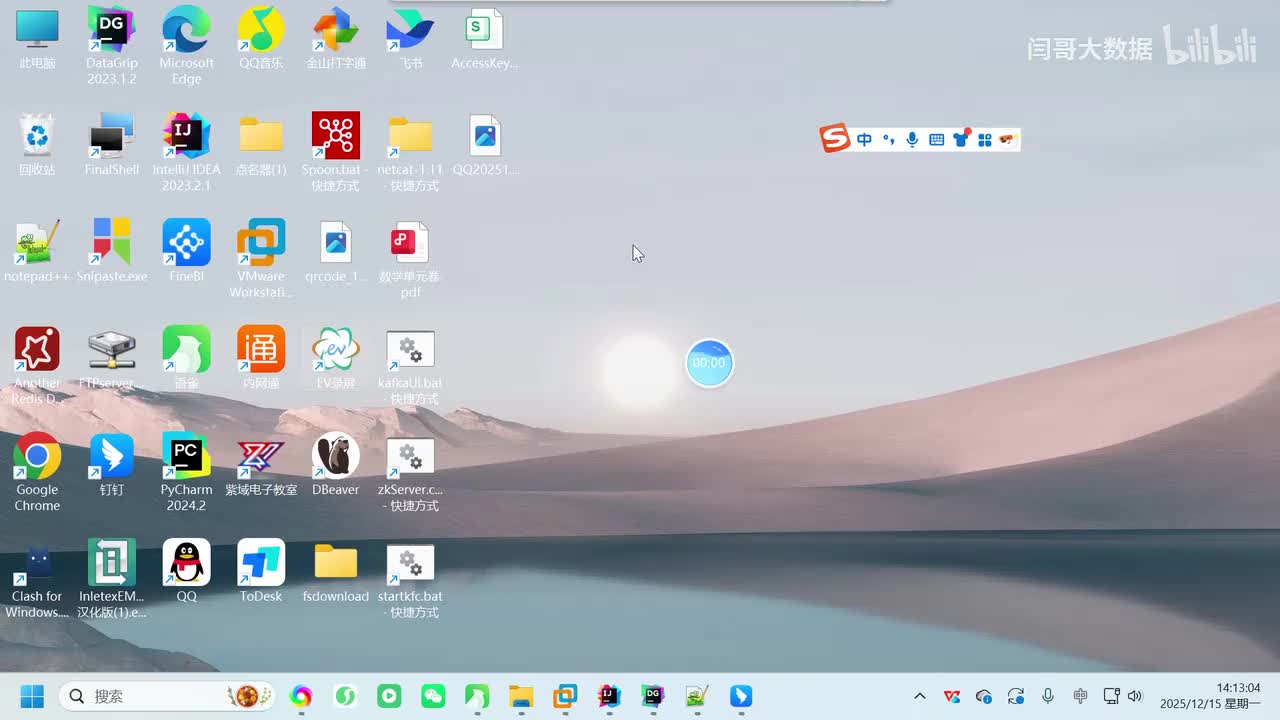The width and height of the screenshot is (1280, 720).
Task: Switch to Notepad++ on the taskbar
Action: 696,696
